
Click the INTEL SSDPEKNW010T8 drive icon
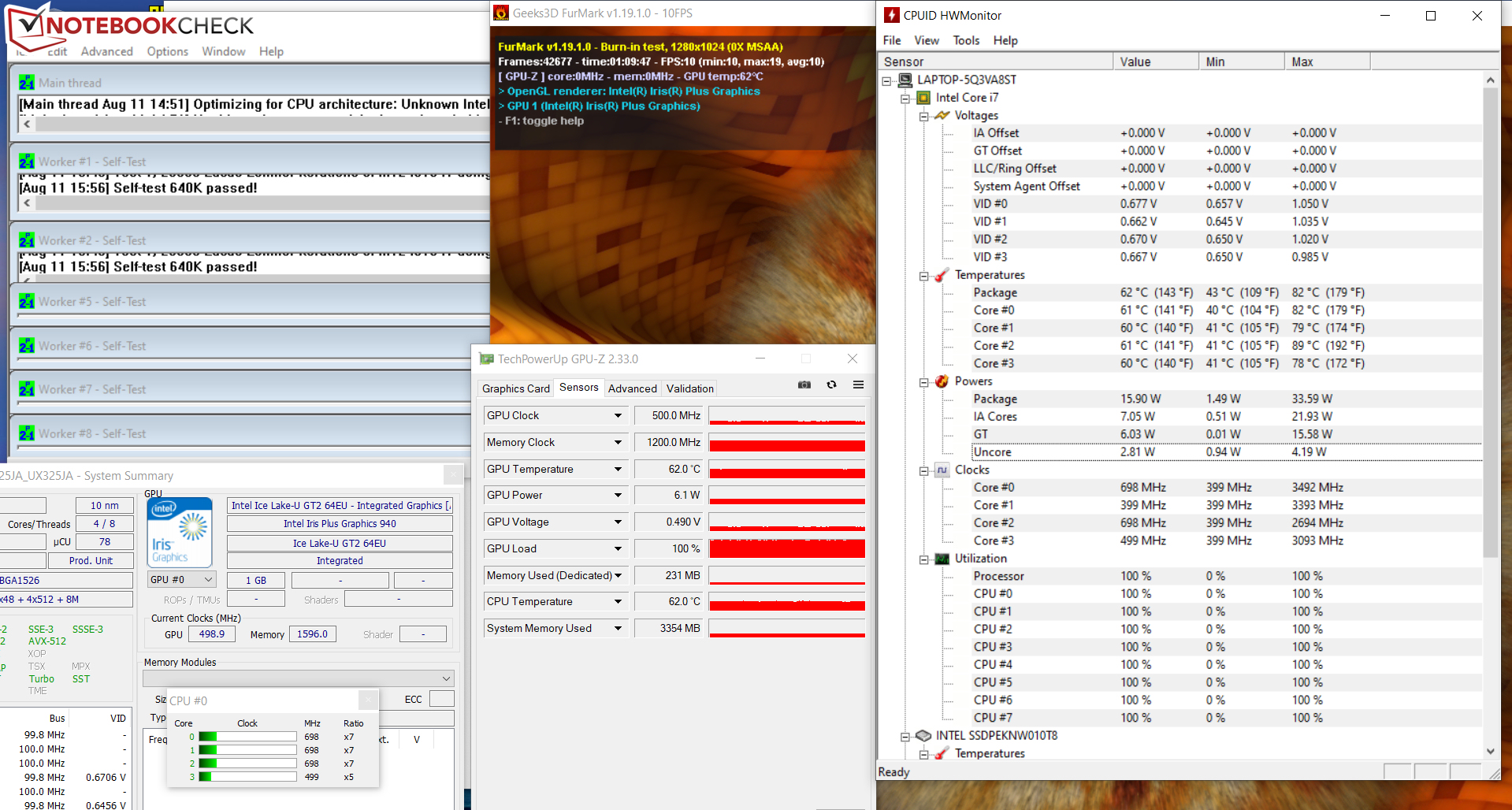point(923,736)
